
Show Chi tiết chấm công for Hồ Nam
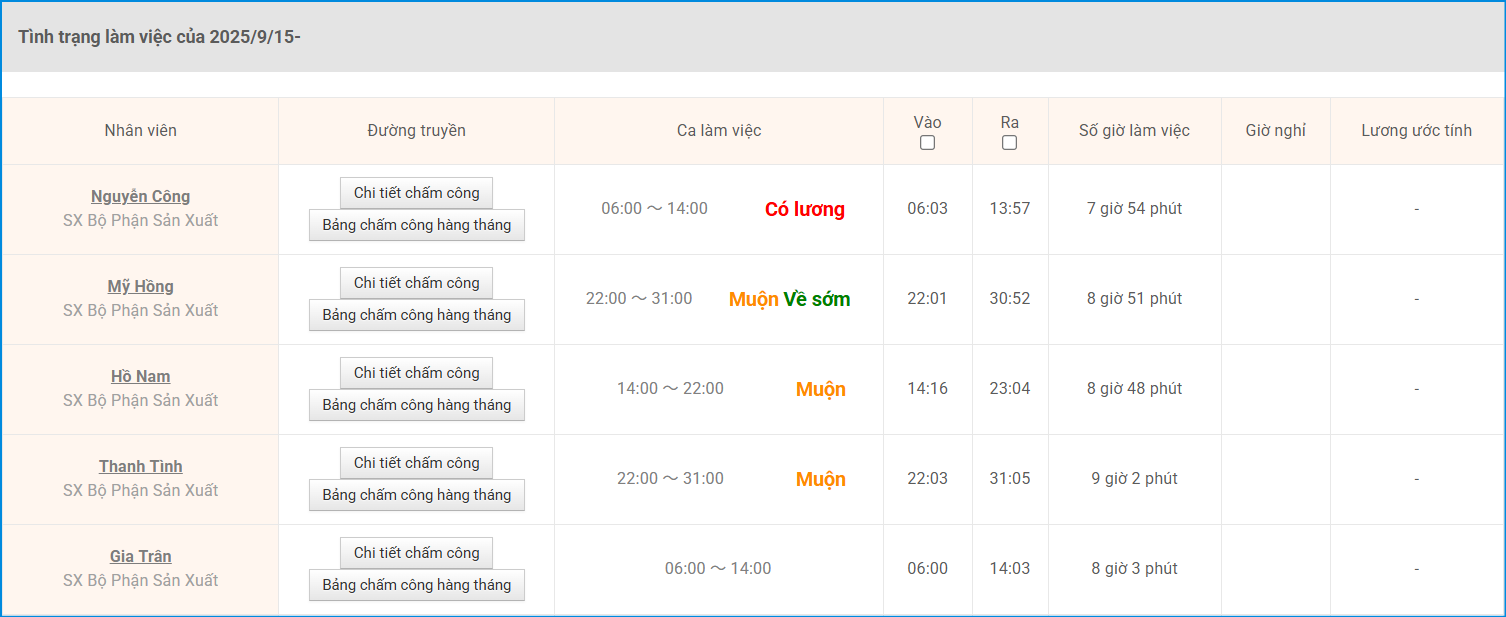[x=416, y=373]
